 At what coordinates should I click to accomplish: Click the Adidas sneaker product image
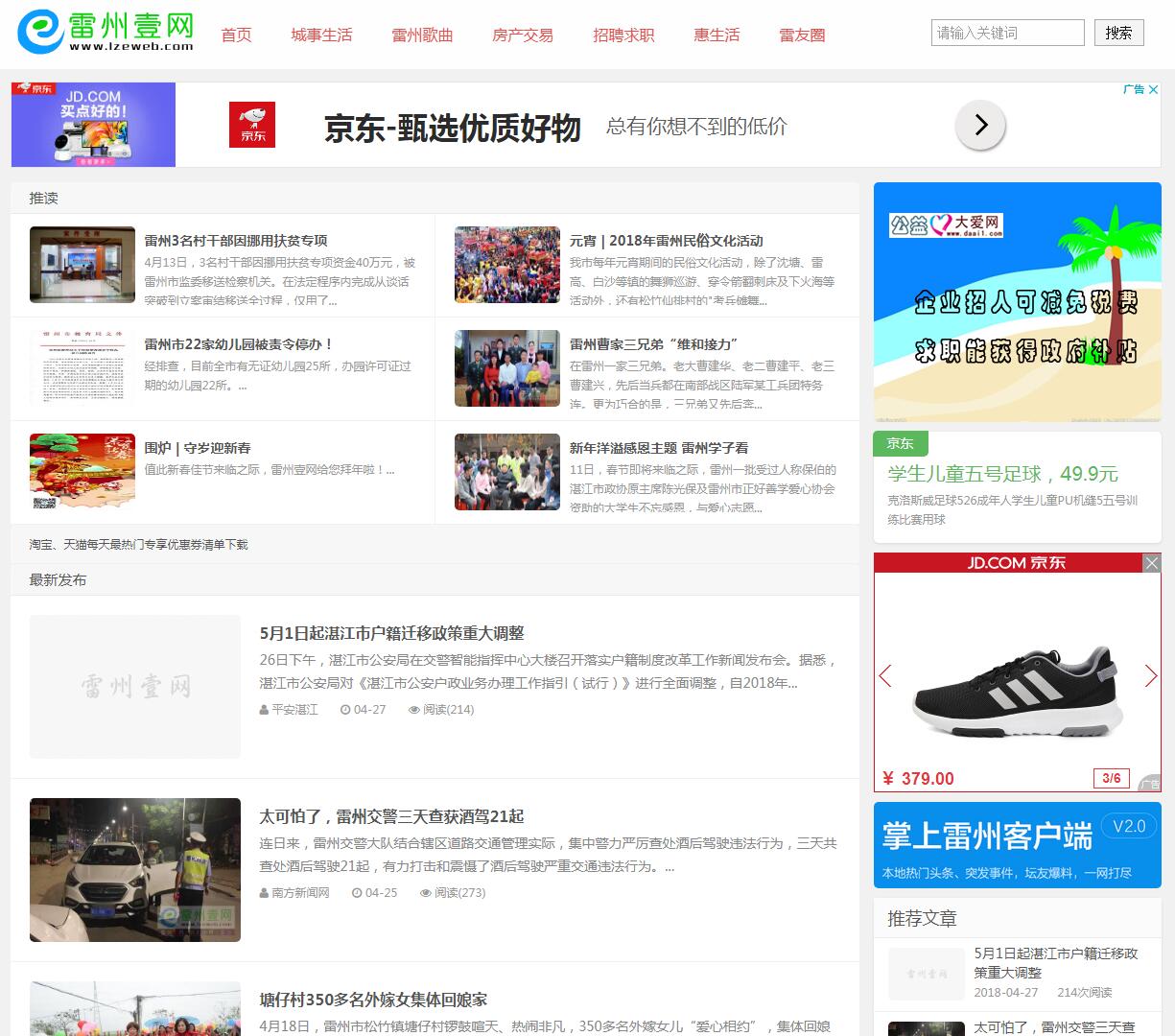[1017, 691]
